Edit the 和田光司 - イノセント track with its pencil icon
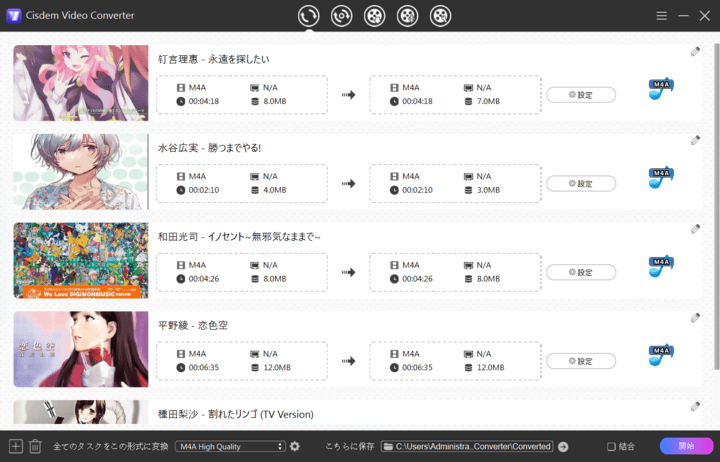 pyautogui.click(x=695, y=229)
